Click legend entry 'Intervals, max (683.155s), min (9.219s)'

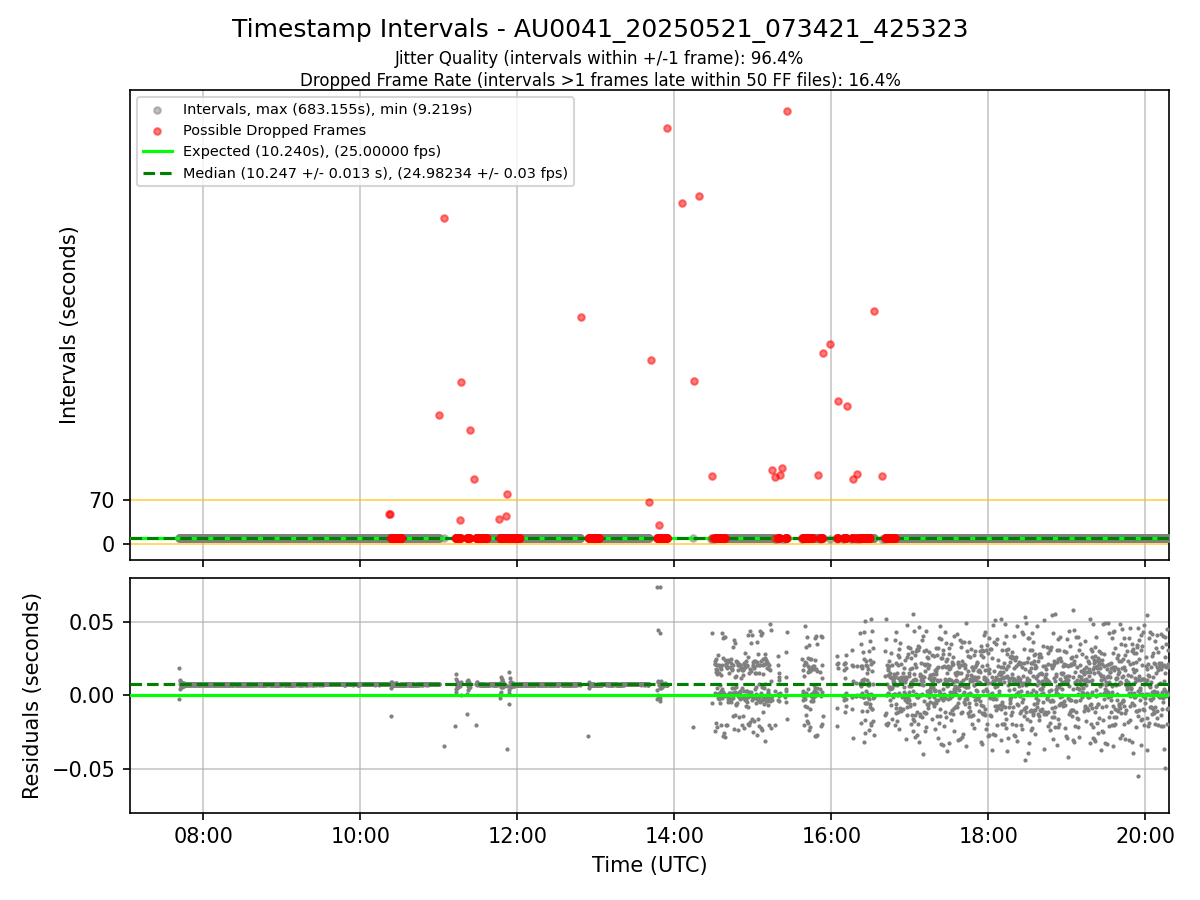pos(327,108)
